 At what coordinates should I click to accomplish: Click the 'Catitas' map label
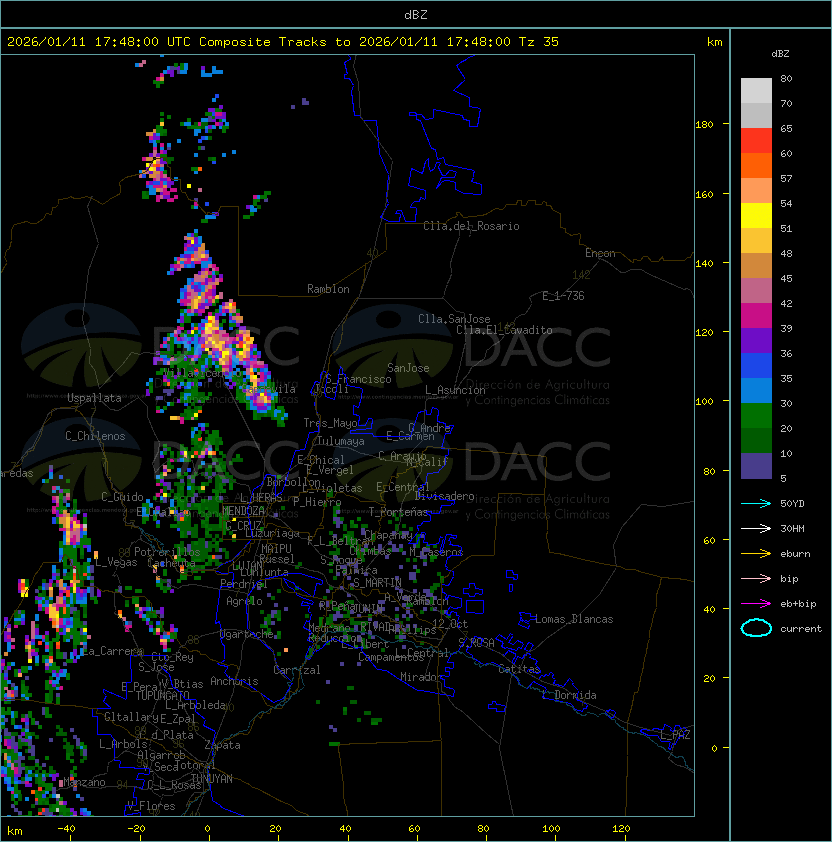(519, 669)
